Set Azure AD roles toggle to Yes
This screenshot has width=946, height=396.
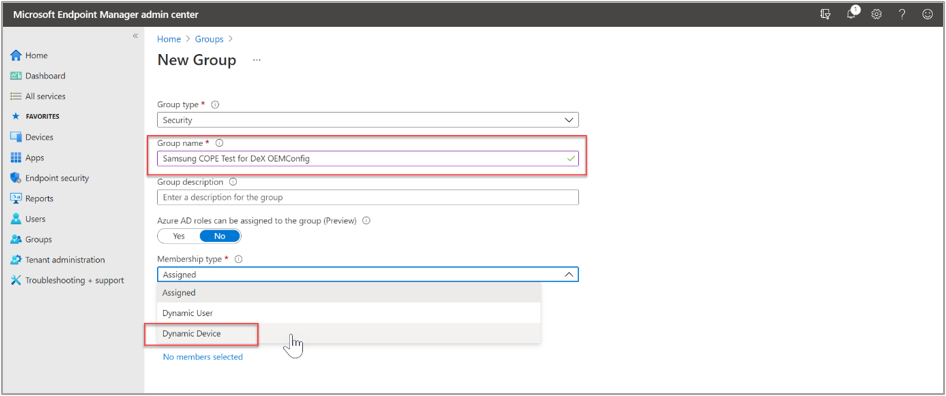179,236
